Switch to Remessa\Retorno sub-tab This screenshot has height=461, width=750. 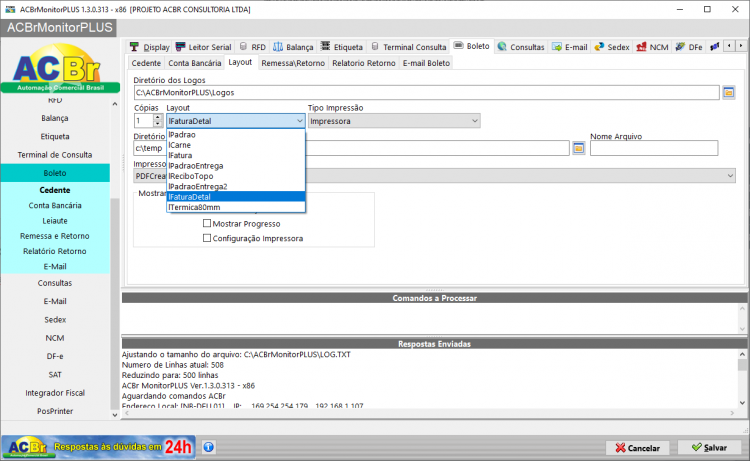[293, 63]
